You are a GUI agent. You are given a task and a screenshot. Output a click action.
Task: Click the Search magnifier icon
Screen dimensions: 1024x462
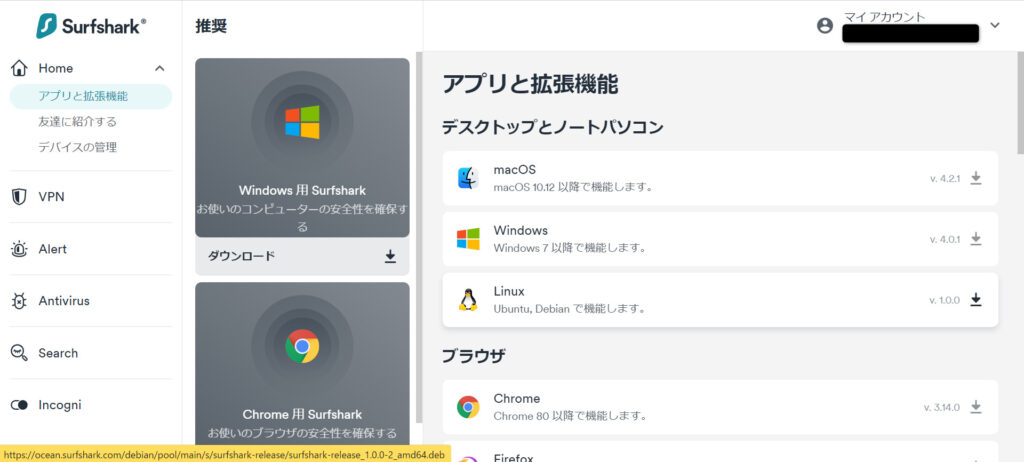coord(20,353)
